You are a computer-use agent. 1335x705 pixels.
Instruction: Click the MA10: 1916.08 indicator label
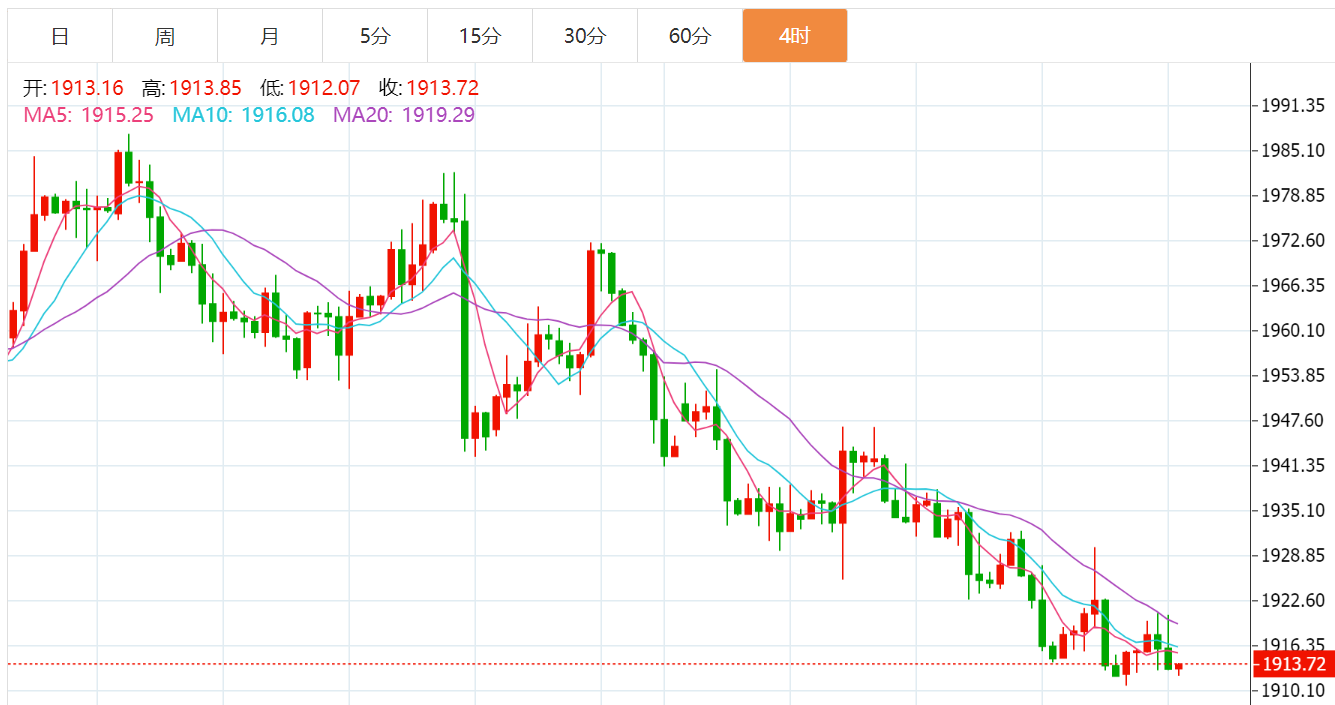tap(243, 115)
